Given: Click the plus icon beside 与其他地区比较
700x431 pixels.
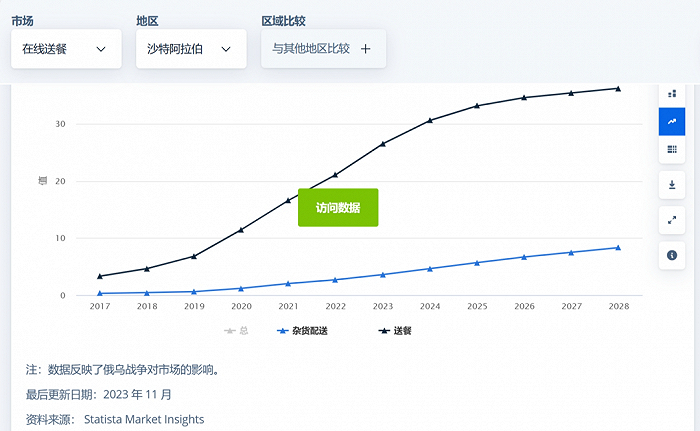Looking at the screenshot, I should [365, 49].
